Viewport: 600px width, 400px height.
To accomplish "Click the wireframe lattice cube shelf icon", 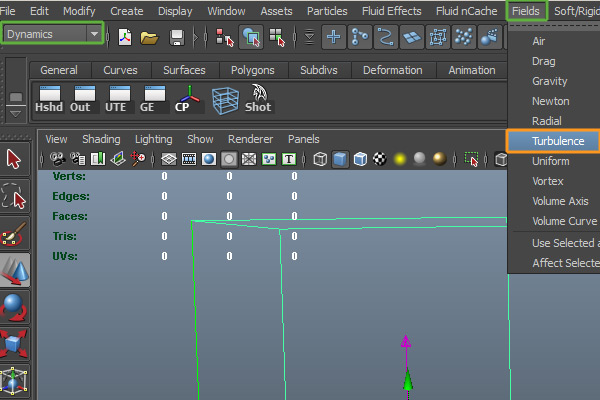I will [225, 100].
